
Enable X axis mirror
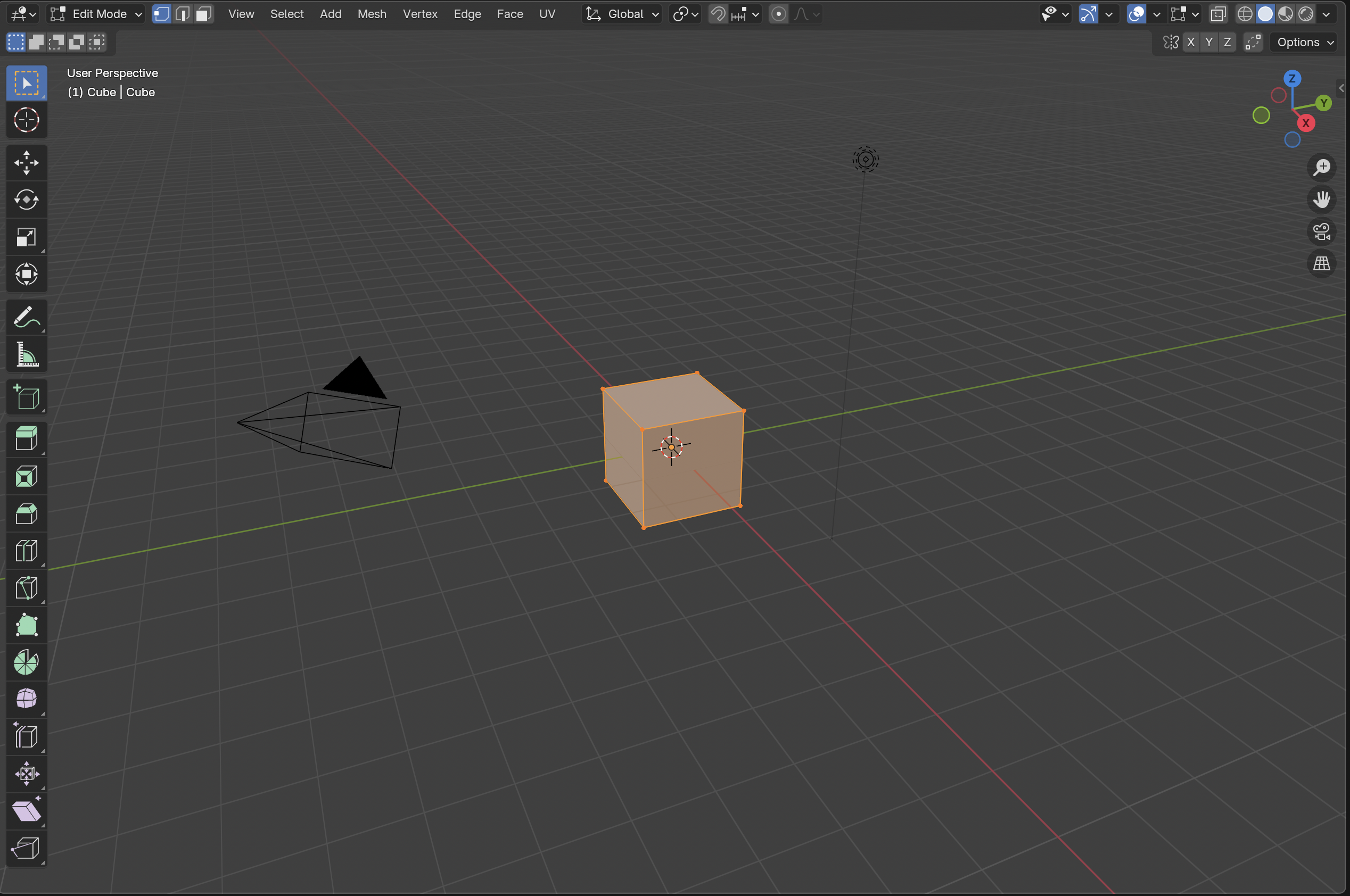(x=1190, y=42)
